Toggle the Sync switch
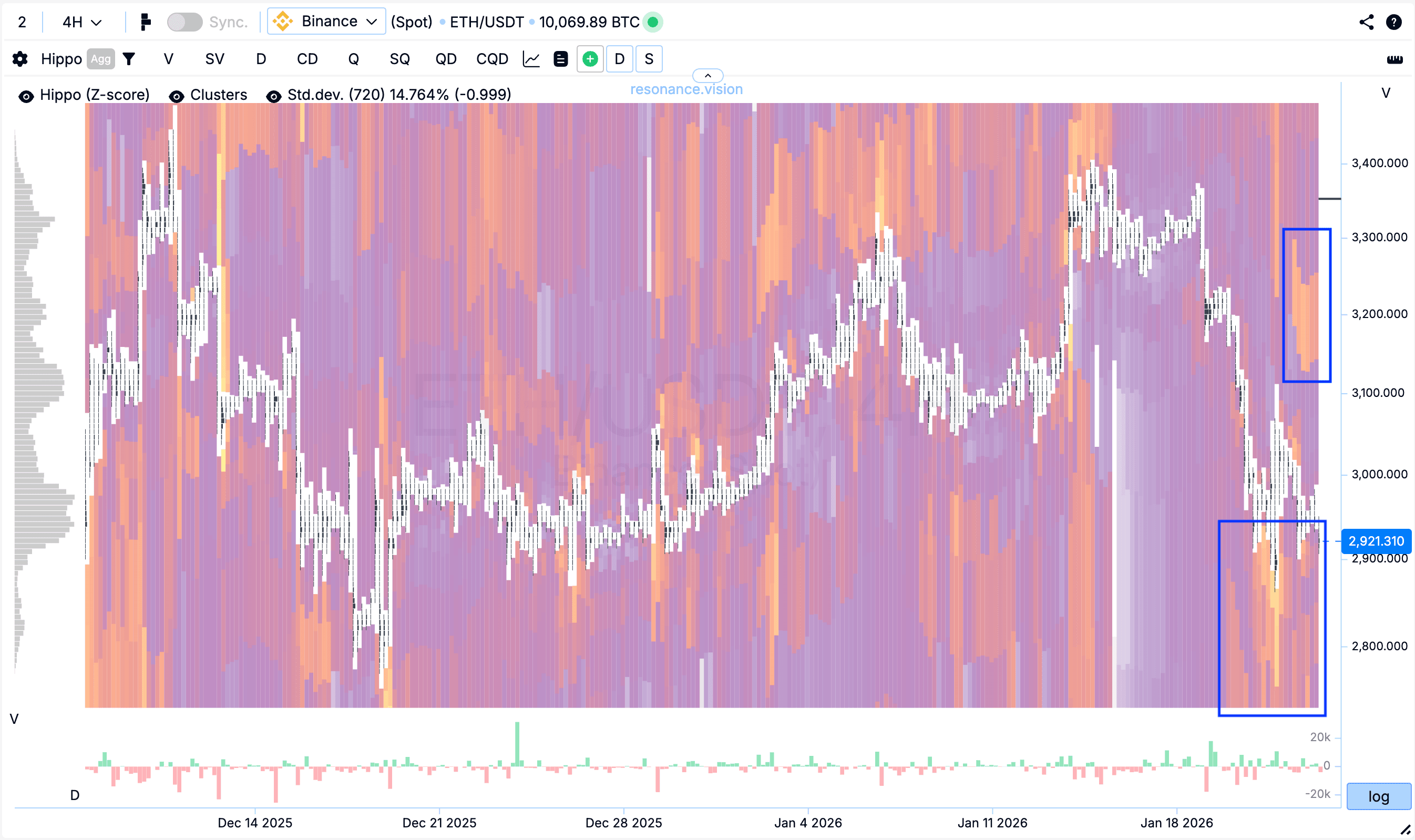The height and width of the screenshot is (840, 1415). click(184, 22)
